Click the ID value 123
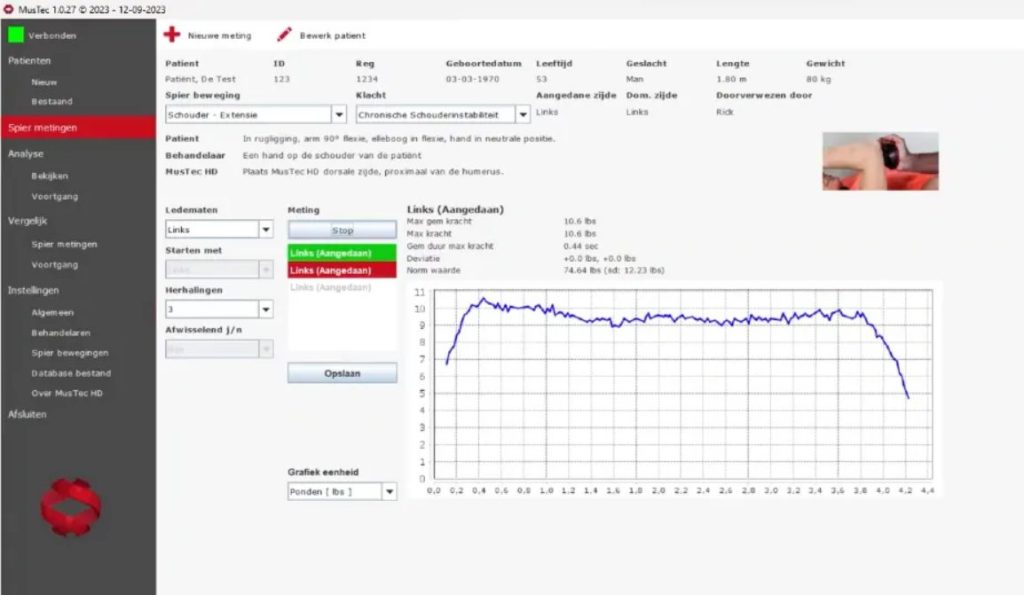 pos(281,79)
